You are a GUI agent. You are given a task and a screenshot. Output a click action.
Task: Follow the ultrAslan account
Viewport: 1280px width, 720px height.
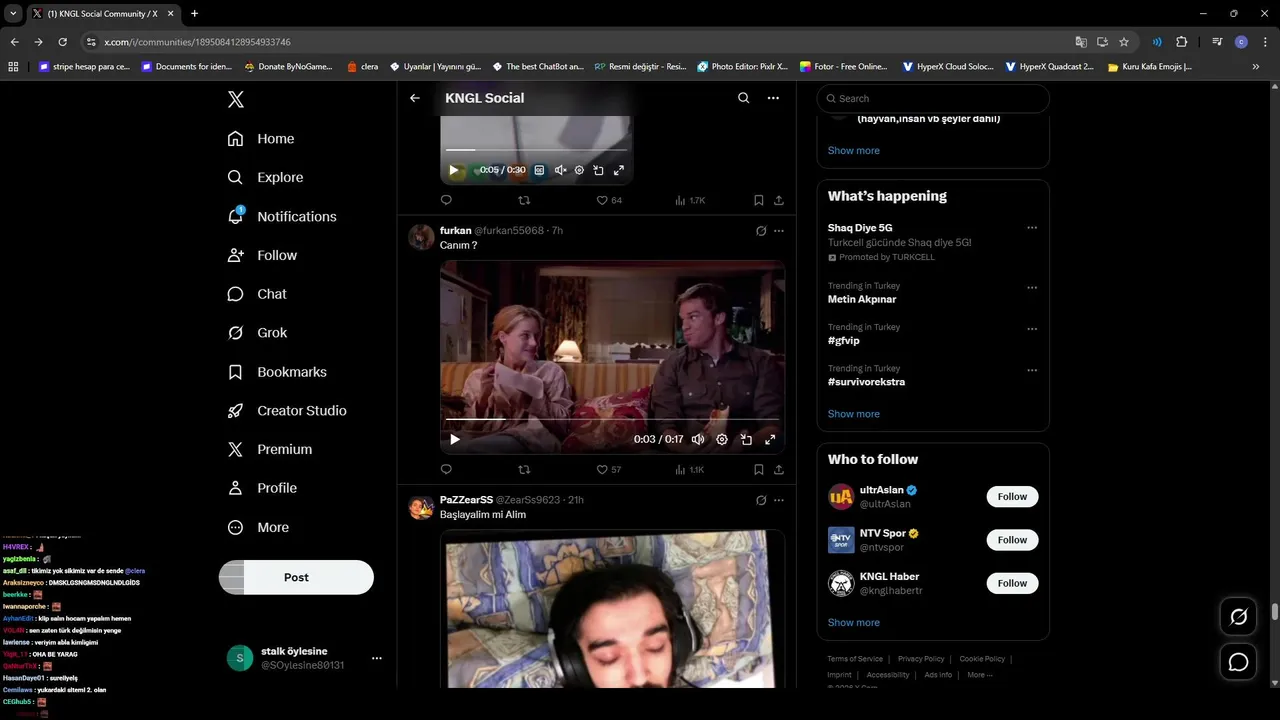[1012, 497]
